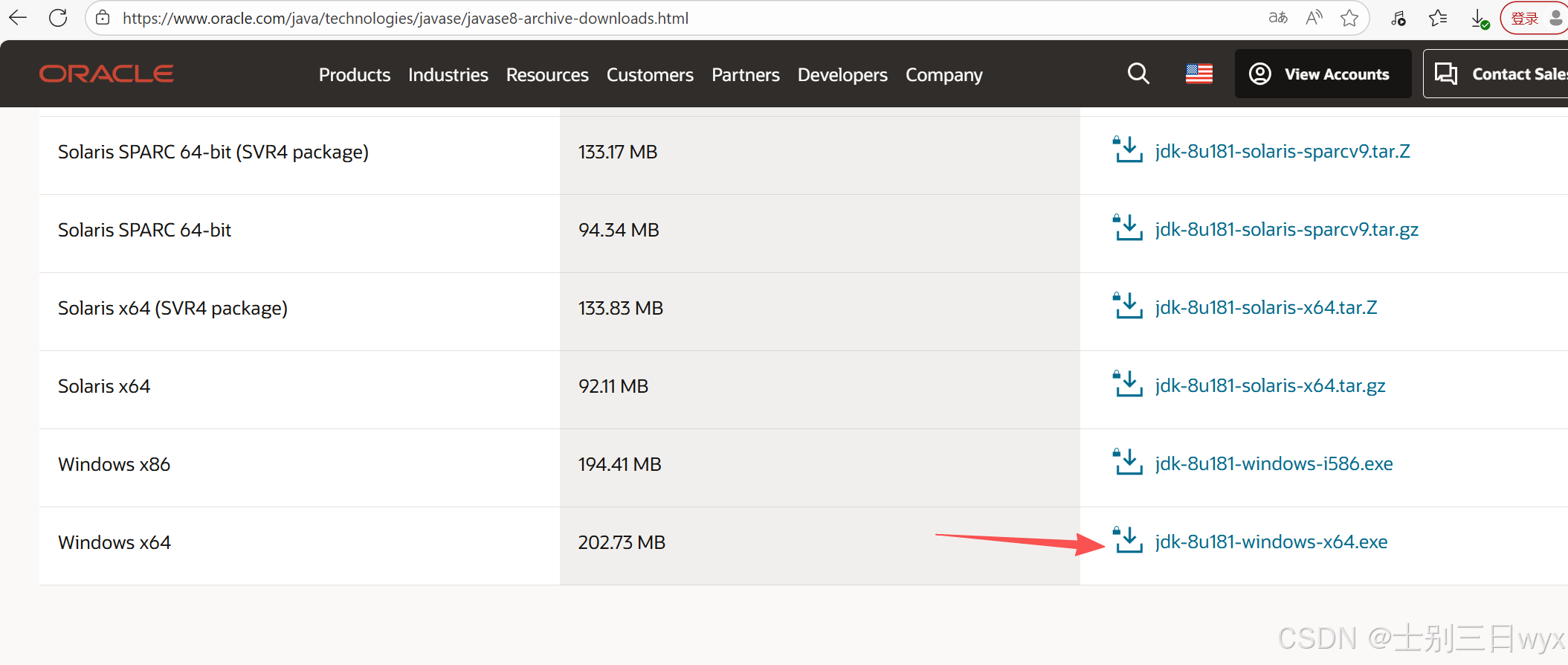Click the read aloud icon
1568x665 pixels.
1314,18
